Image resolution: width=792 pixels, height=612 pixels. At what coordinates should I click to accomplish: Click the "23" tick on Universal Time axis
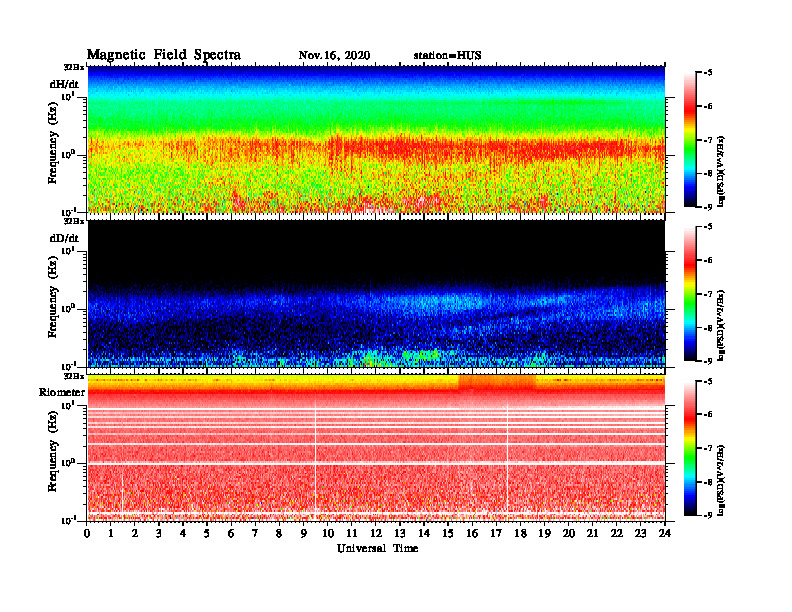(640, 534)
